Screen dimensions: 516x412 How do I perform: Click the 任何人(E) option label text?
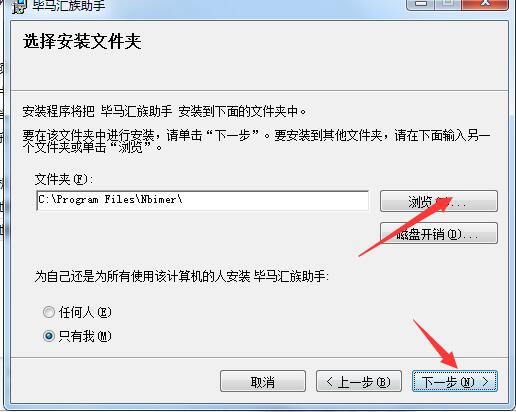point(85,312)
